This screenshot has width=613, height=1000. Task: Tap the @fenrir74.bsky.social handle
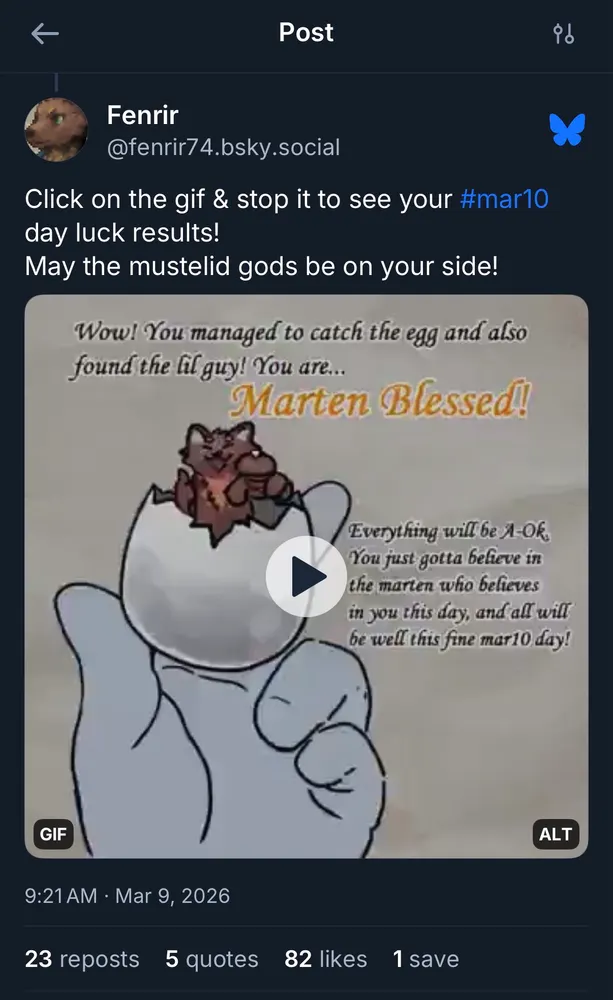[223, 147]
